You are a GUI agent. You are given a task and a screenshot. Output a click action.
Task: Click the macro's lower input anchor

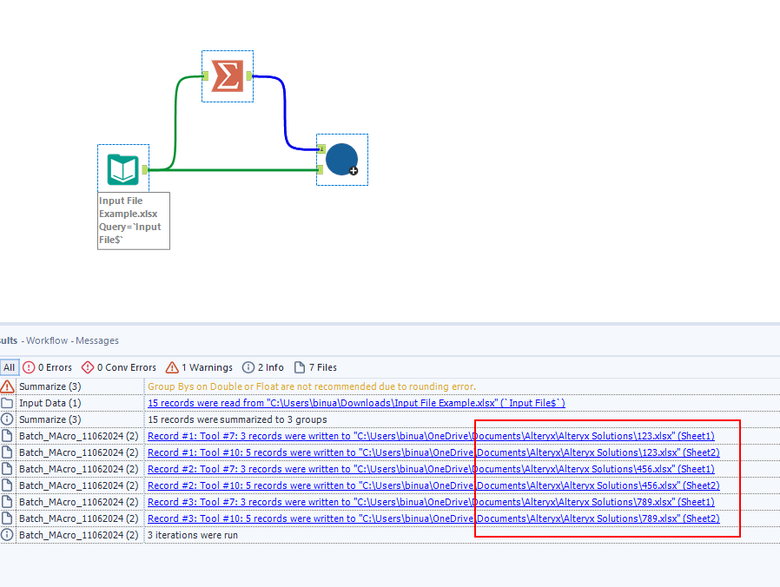tap(320, 170)
